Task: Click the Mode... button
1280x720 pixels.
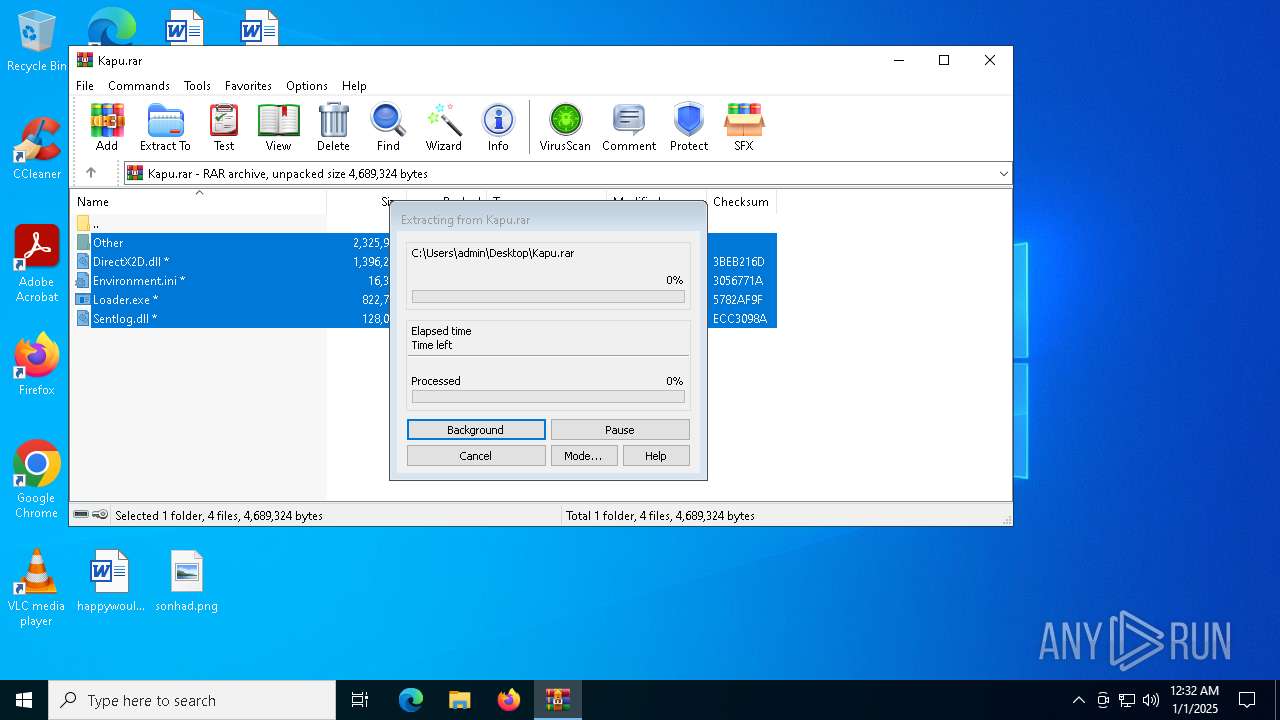Action: (x=583, y=456)
